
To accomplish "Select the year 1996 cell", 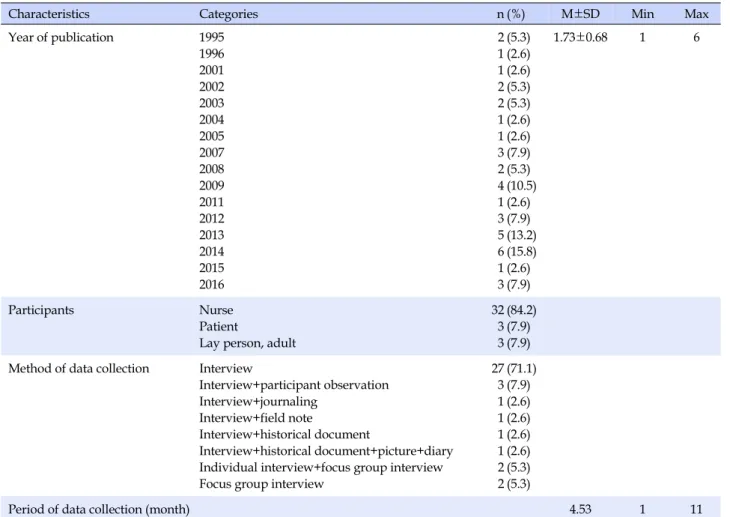I will tap(211, 54).
